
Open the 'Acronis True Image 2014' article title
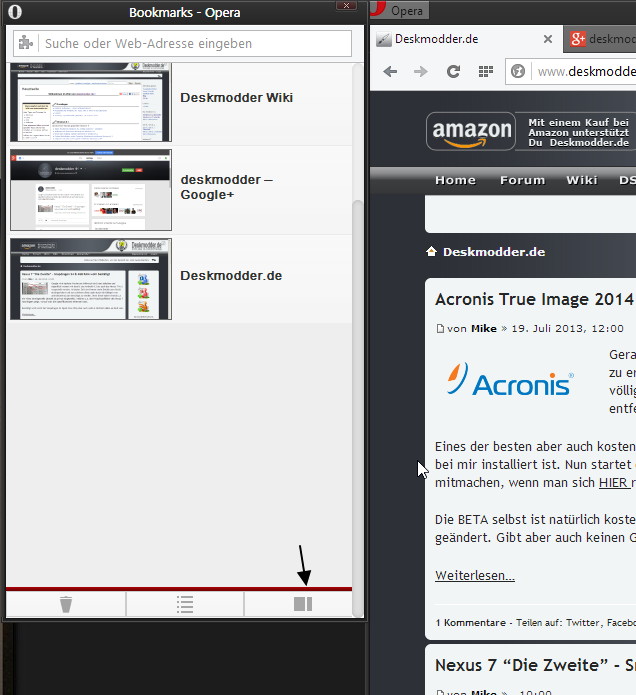(x=534, y=299)
